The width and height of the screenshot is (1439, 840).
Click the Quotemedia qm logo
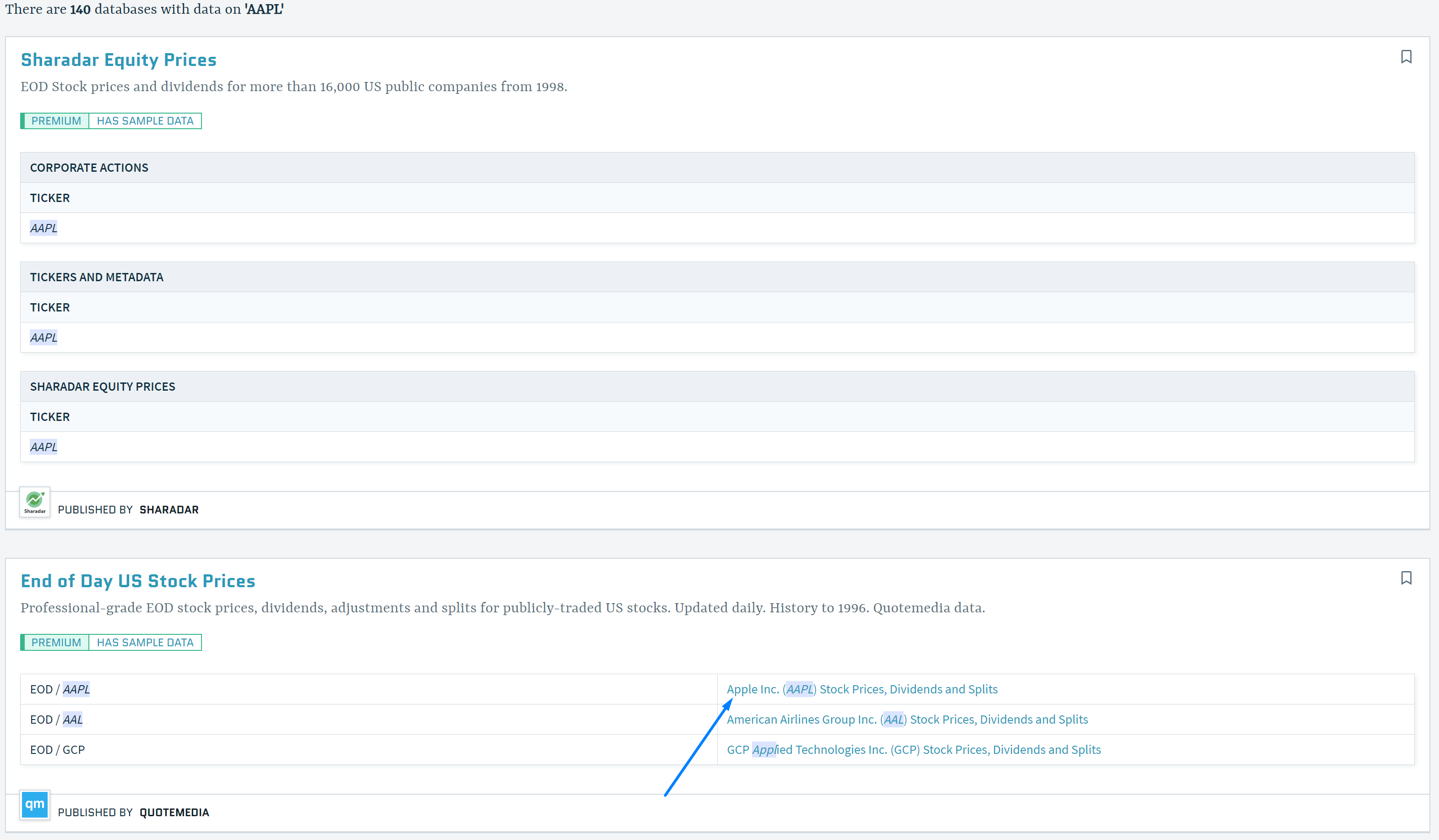click(x=35, y=805)
